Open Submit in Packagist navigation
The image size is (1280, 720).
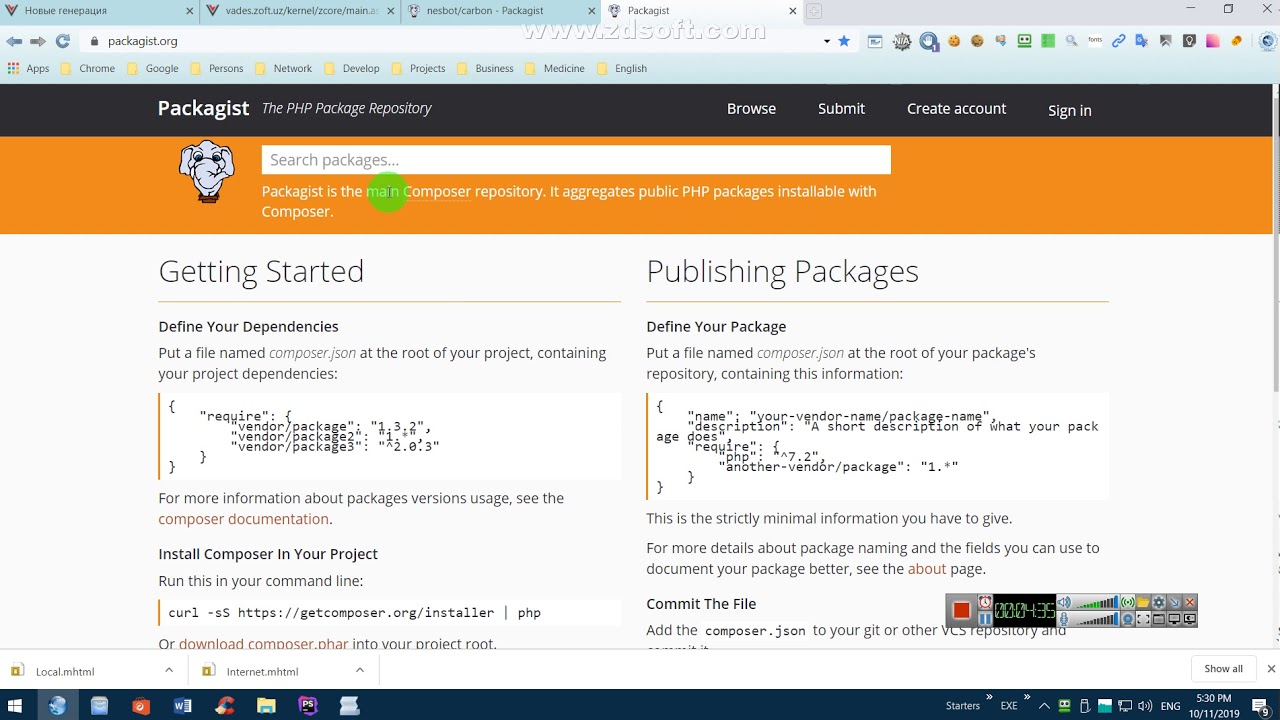[x=841, y=109]
